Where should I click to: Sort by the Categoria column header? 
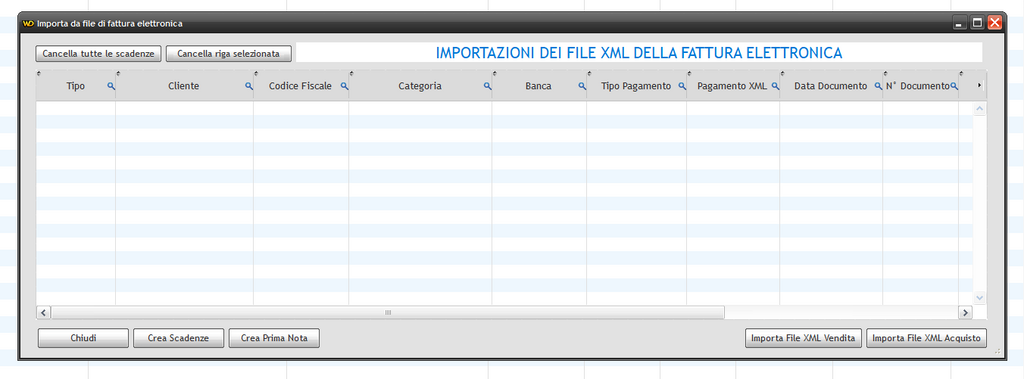(420, 86)
